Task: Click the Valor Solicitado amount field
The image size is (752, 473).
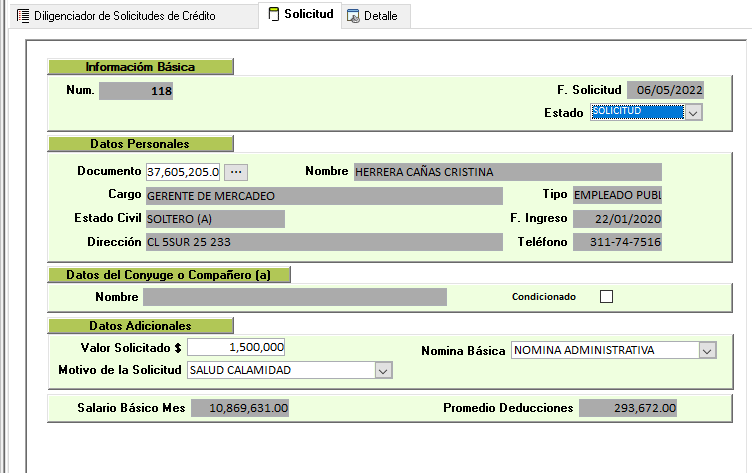Action: point(236,347)
